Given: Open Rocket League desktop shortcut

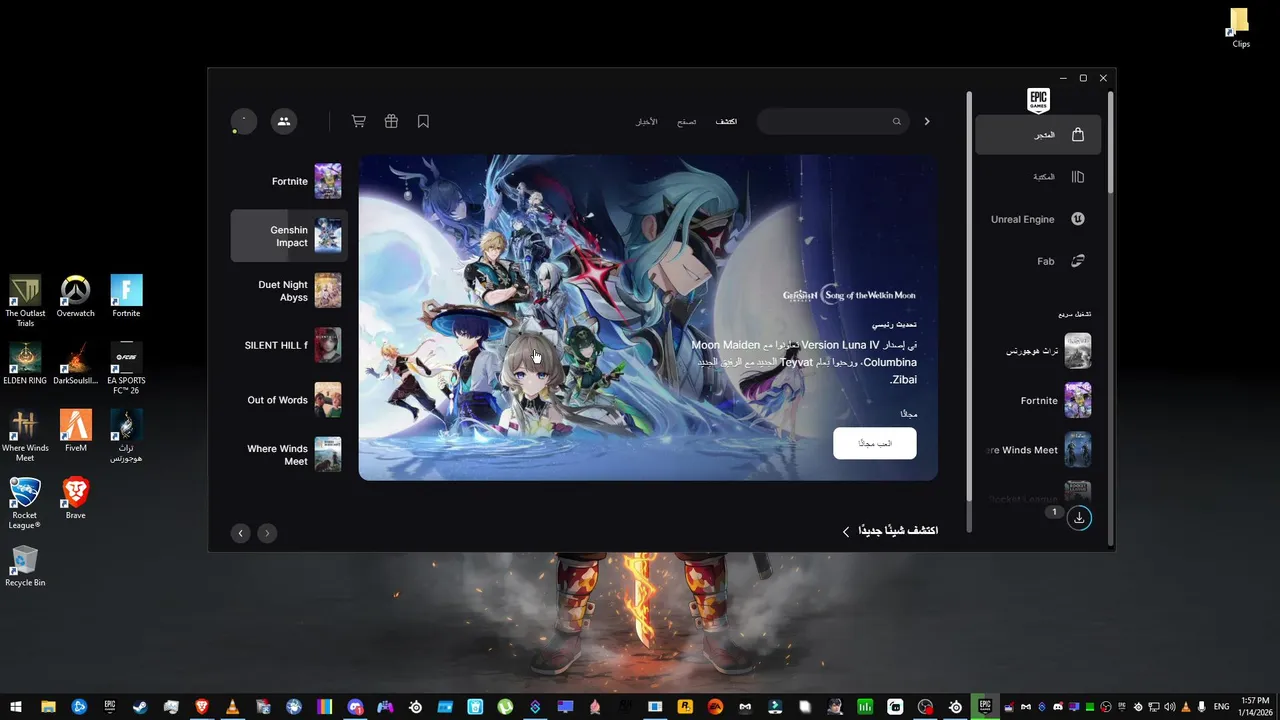Looking at the screenshot, I should tap(25, 502).
